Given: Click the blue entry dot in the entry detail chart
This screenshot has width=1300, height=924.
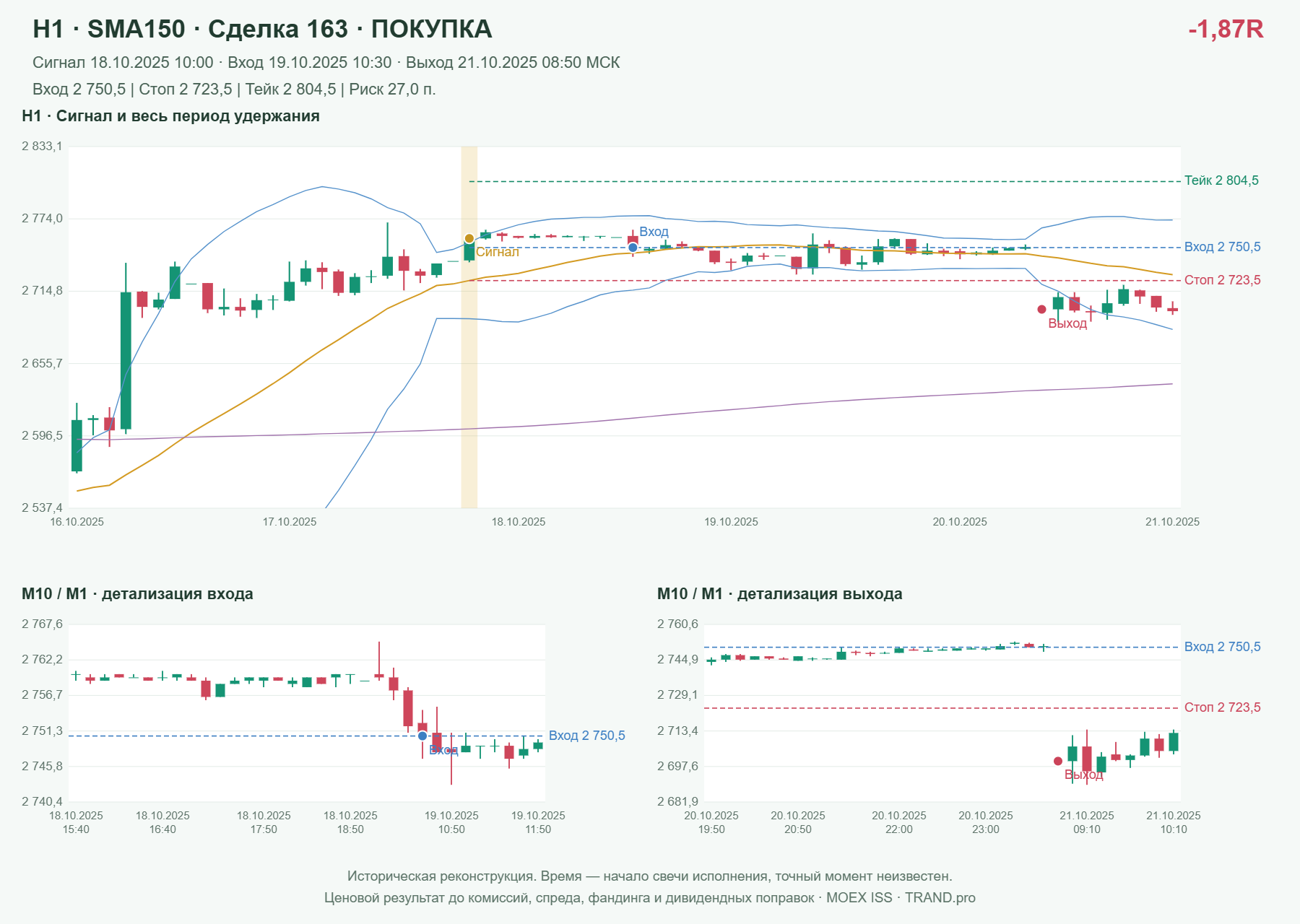Looking at the screenshot, I should (422, 736).
